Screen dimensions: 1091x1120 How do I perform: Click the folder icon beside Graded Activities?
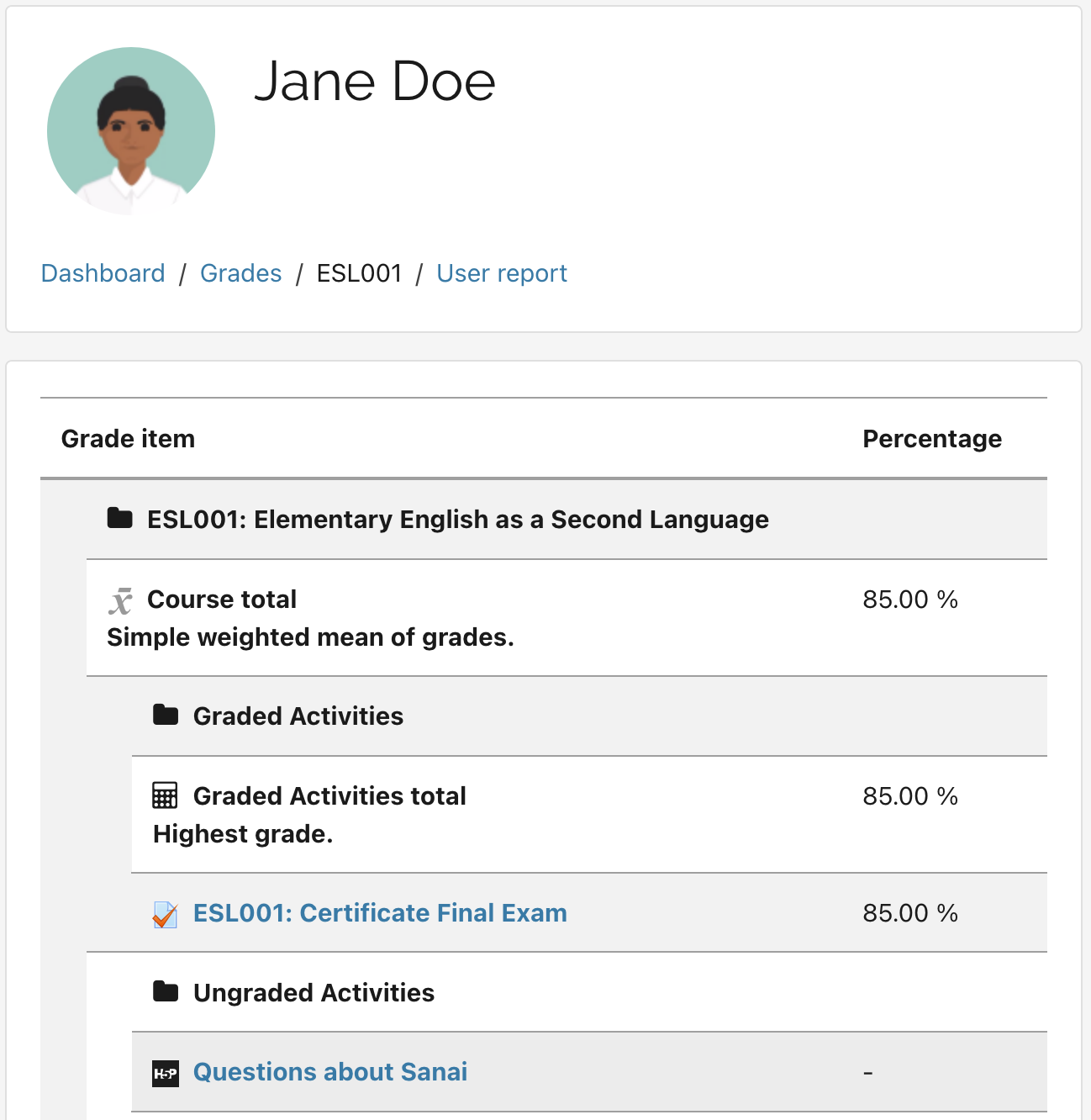click(166, 715)
